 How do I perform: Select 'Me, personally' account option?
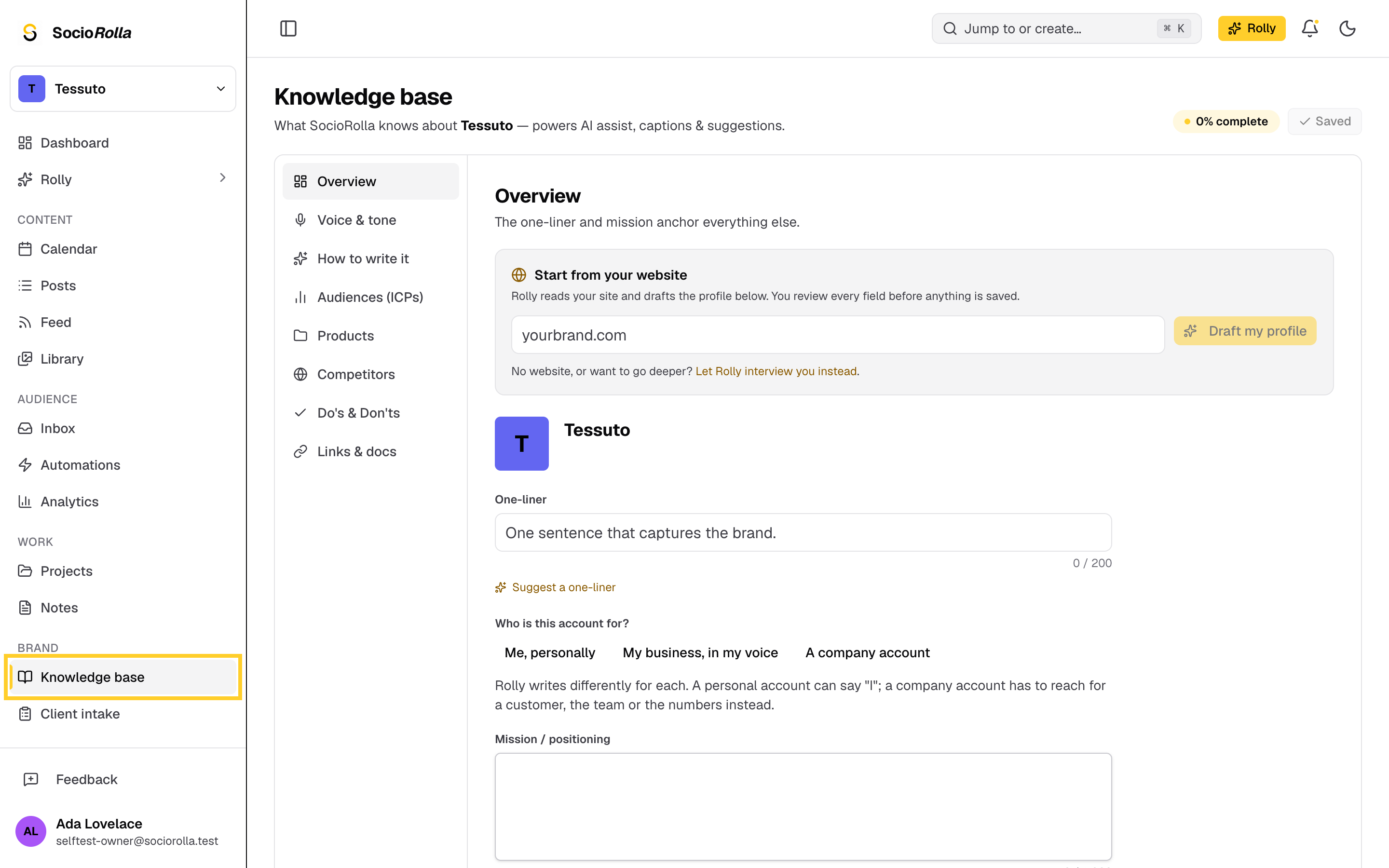(x=549, y=653)
